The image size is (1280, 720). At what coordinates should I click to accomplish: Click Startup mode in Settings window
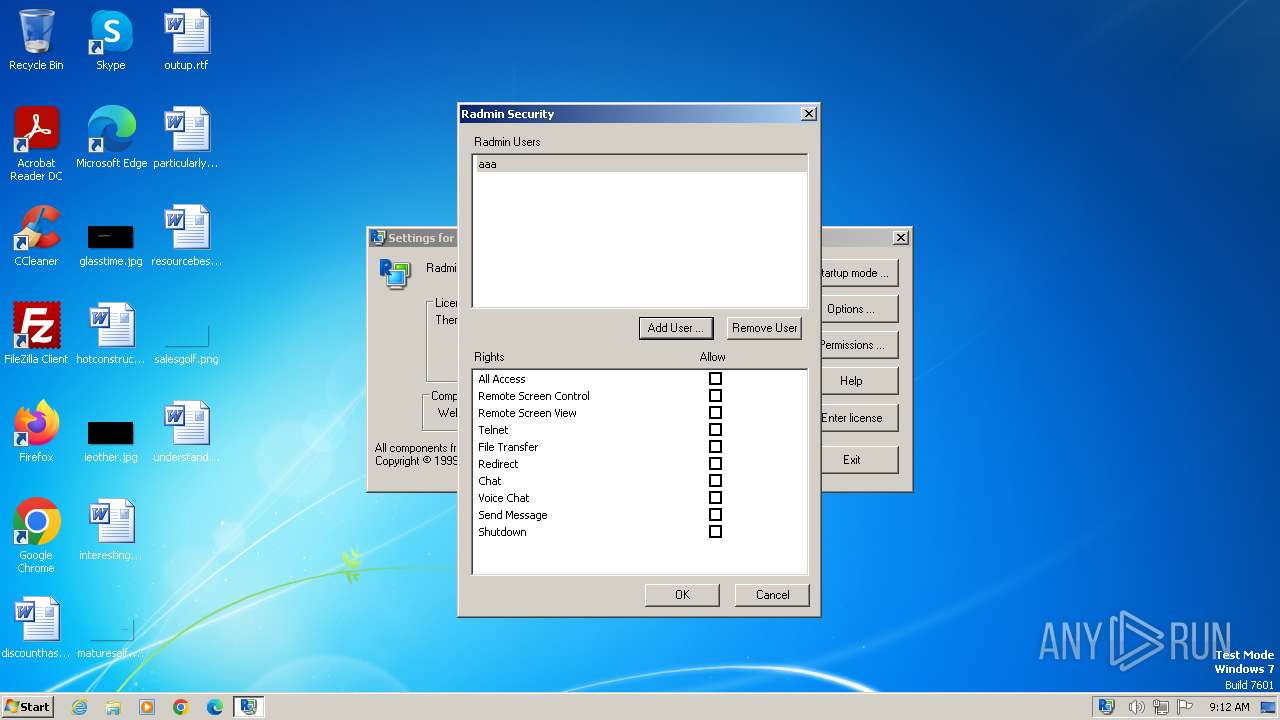tap(859, 273)
